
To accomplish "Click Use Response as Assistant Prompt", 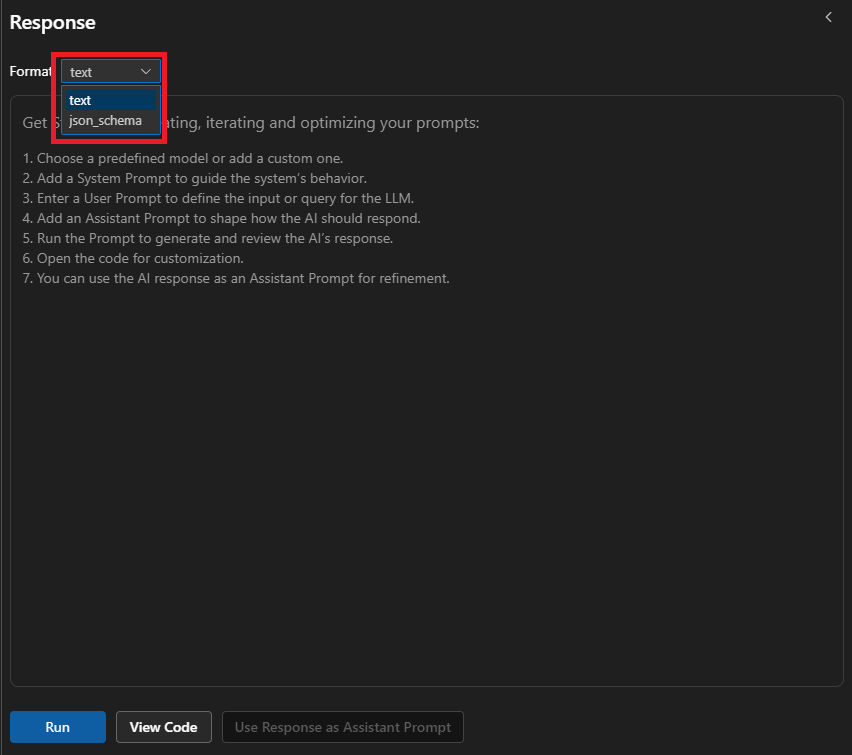I will pyautogui.click(x=343, y=727).
